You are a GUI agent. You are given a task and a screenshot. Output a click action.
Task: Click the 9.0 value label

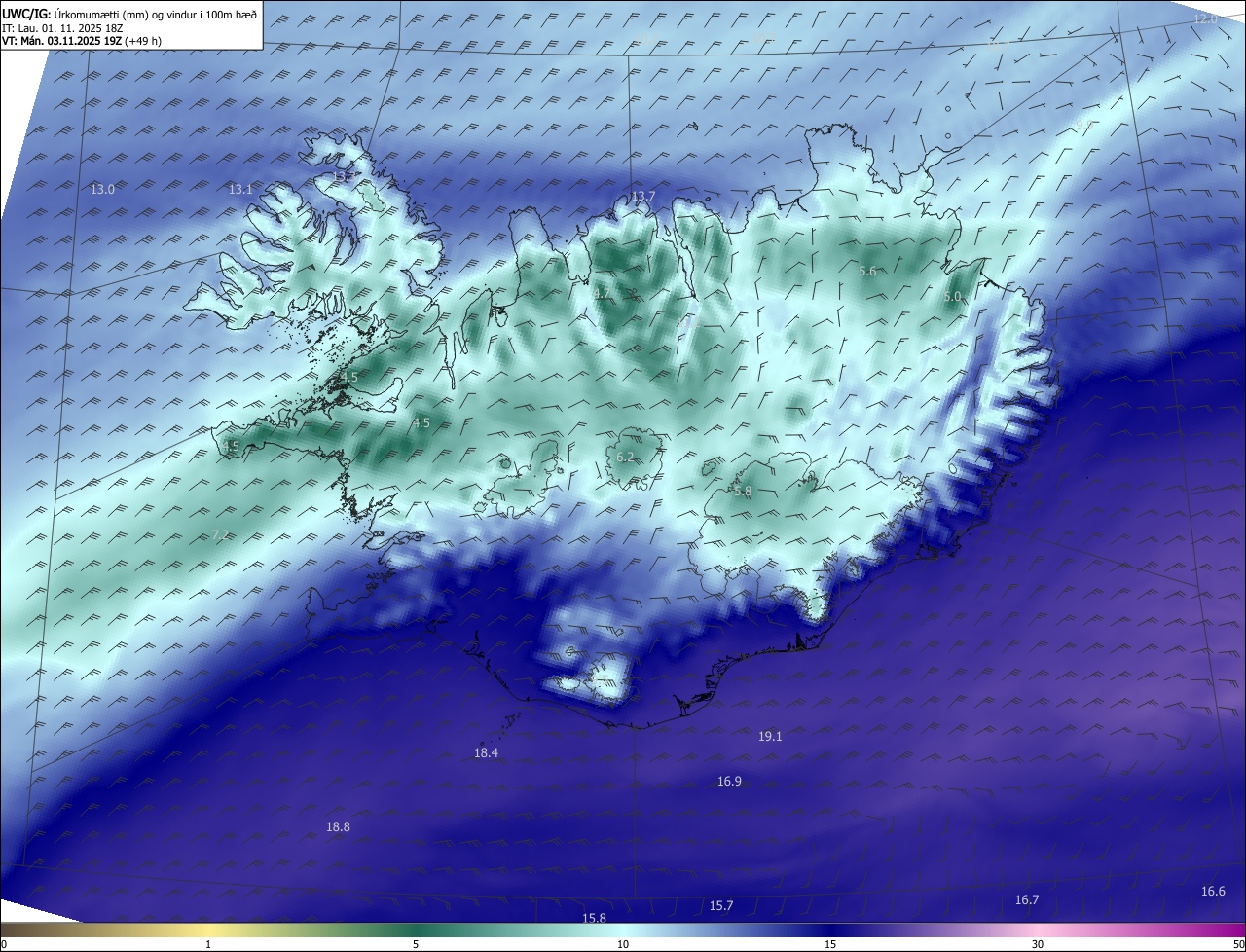pyautogui.click(x=1082, y=126)
